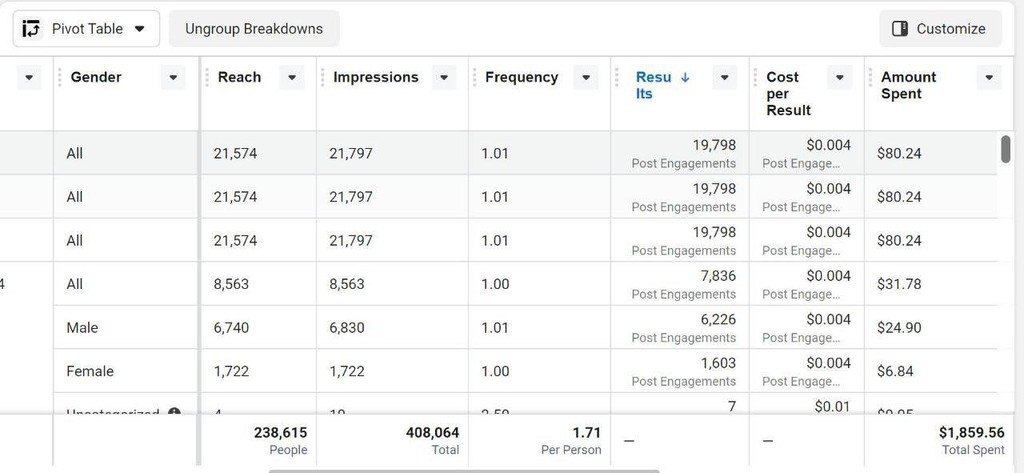Click the Ungroup Breakdowns button
1024x473 pixels.
[x=254, y=29]
